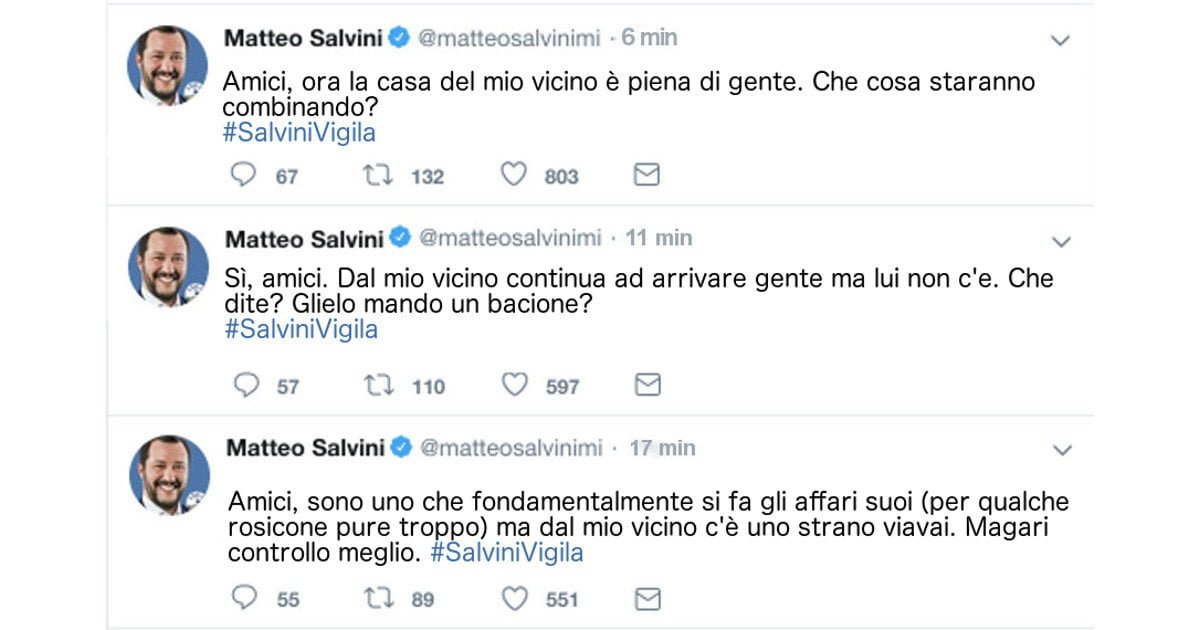1200x630 pixels.
Task: Click the envelope icon under the 17 min tweet
Action: (x=646, y=597)
